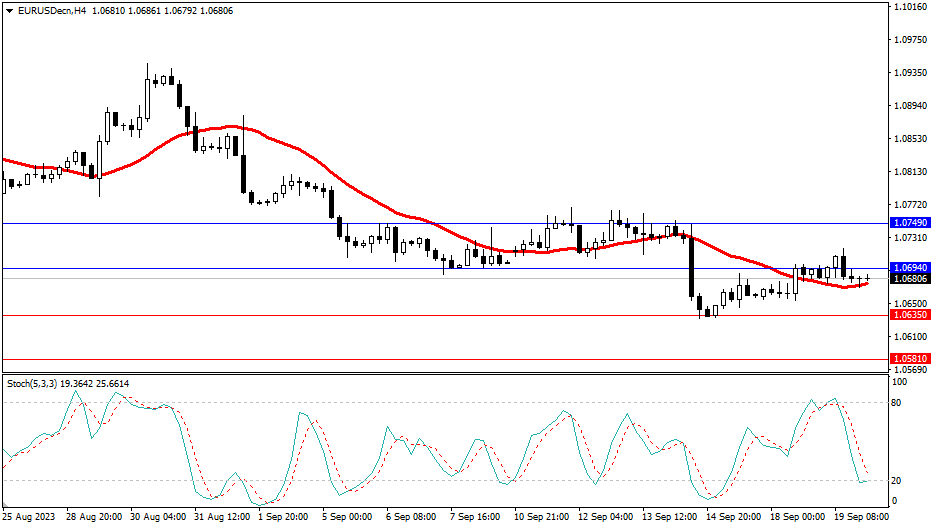
Task: Click the 1.10160 value on price scale
Action: (x=909, y=7)
